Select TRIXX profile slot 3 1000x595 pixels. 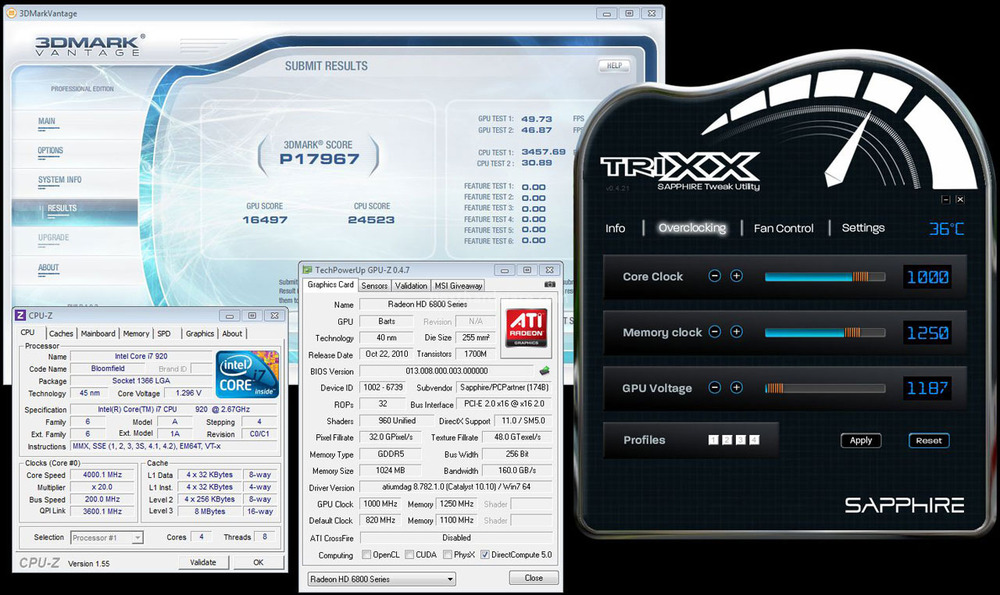click(x=740, y=440)
